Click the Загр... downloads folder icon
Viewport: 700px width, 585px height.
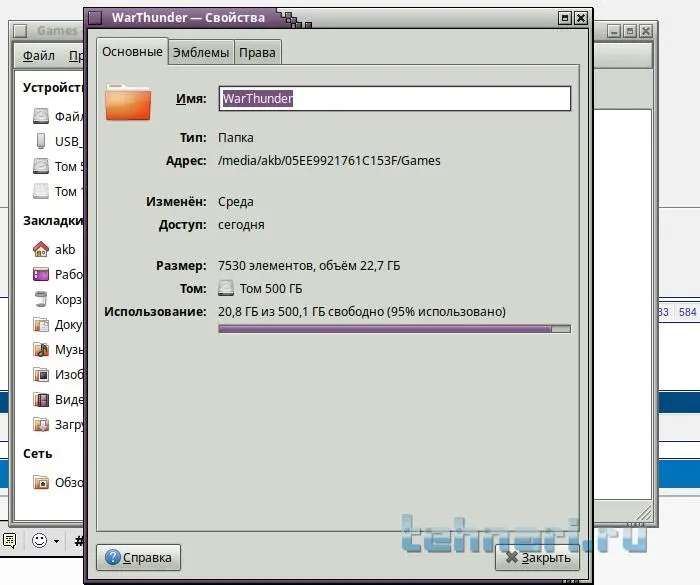pos(41,424)
